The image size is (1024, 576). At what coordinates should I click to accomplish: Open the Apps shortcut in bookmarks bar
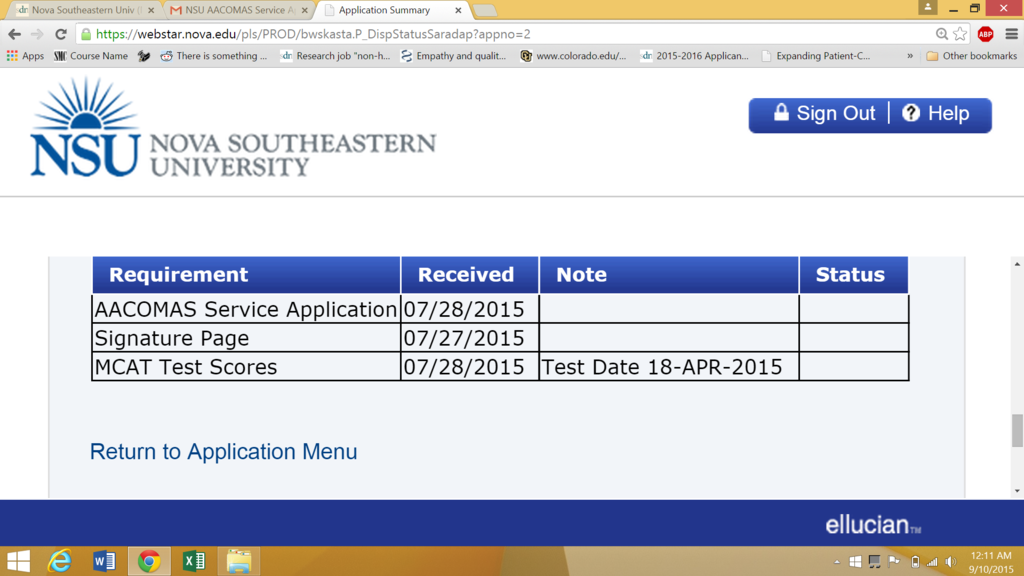[x=25, y=56]
